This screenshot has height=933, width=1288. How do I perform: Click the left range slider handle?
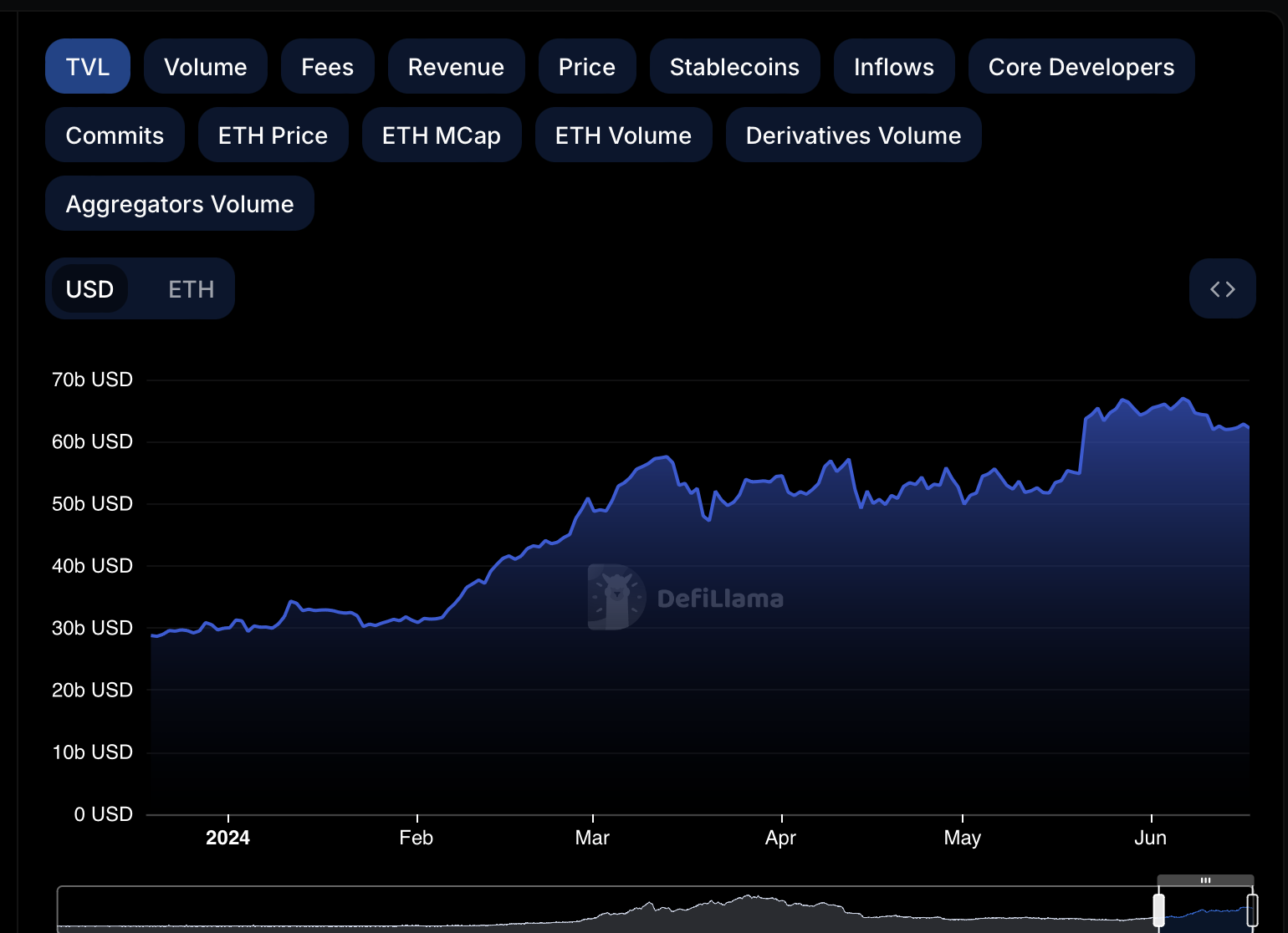1158,910
